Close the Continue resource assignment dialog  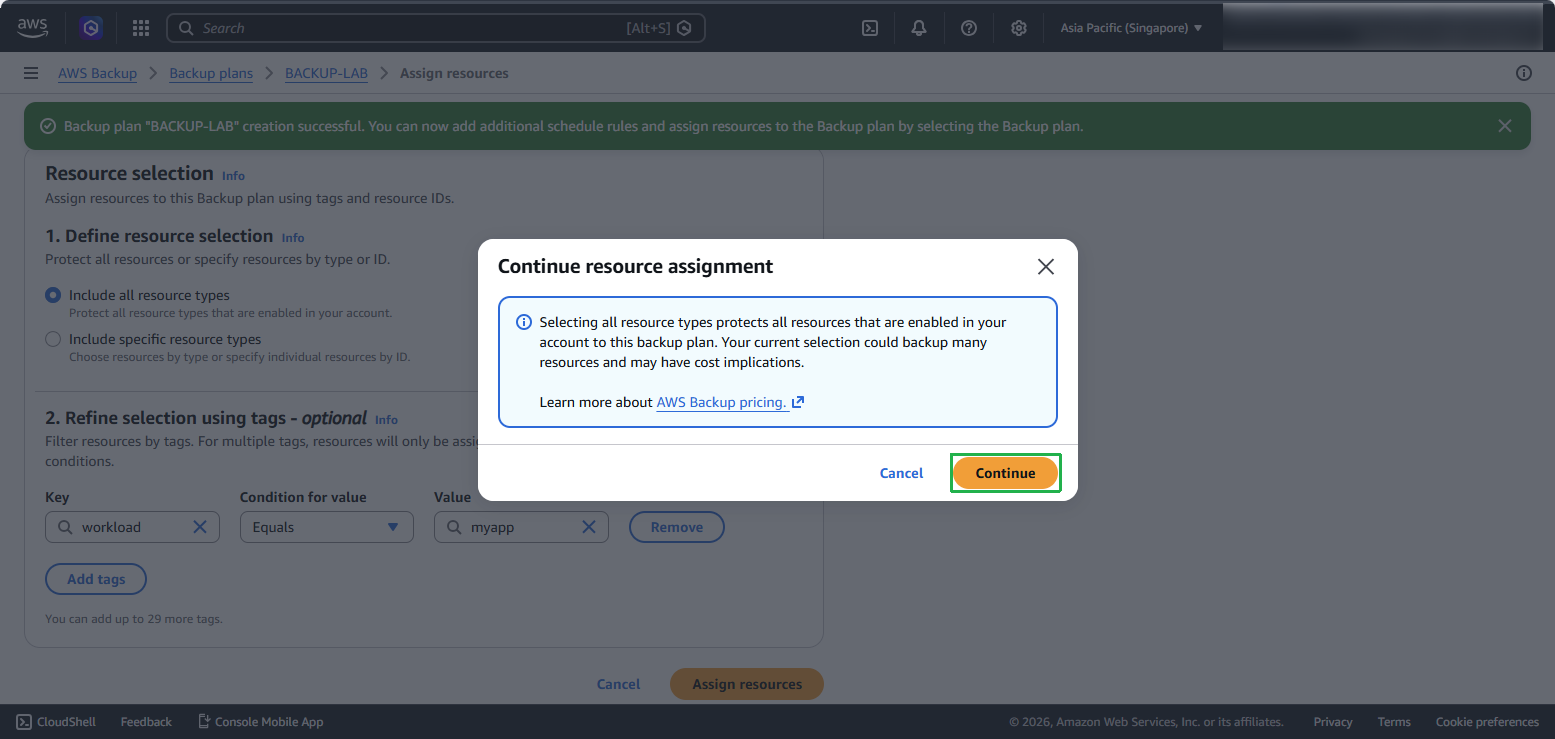pyautogui.click(x=1046, y=267)
